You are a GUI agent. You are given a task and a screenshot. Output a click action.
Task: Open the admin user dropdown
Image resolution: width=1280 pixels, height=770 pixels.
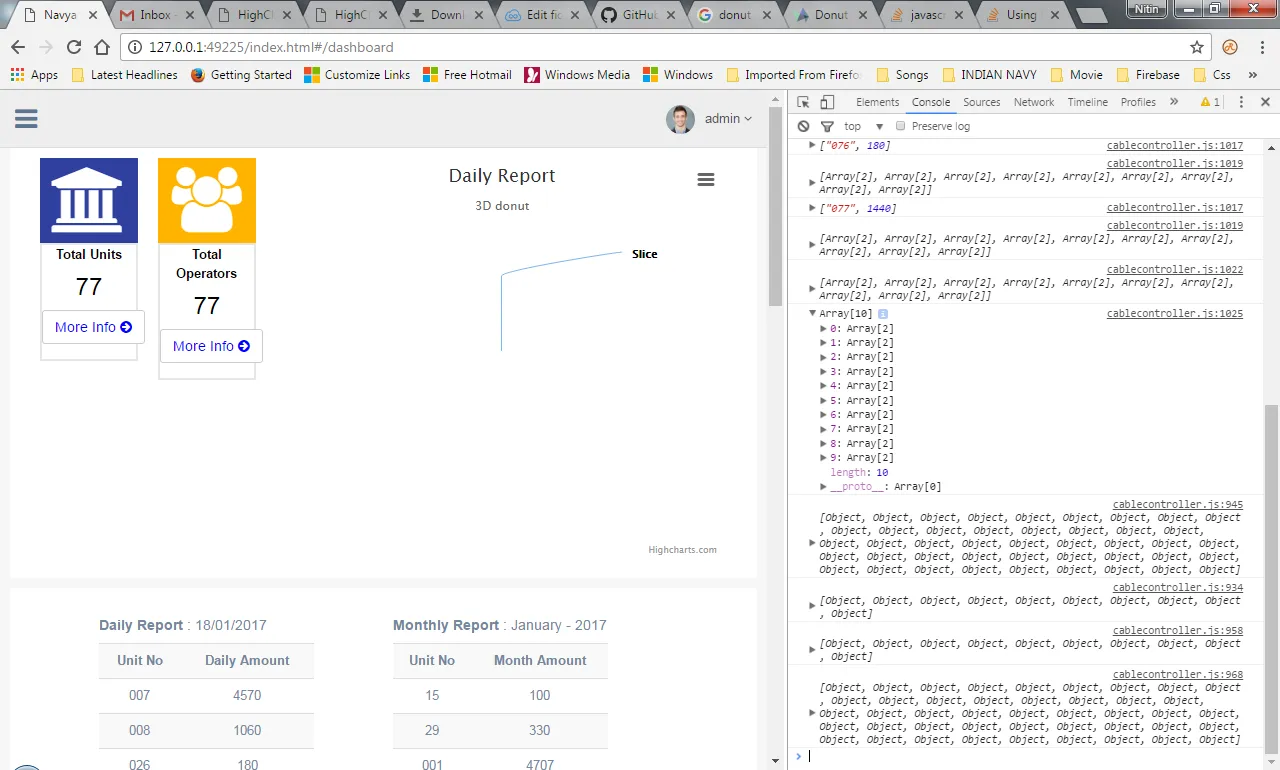point(728,119)
